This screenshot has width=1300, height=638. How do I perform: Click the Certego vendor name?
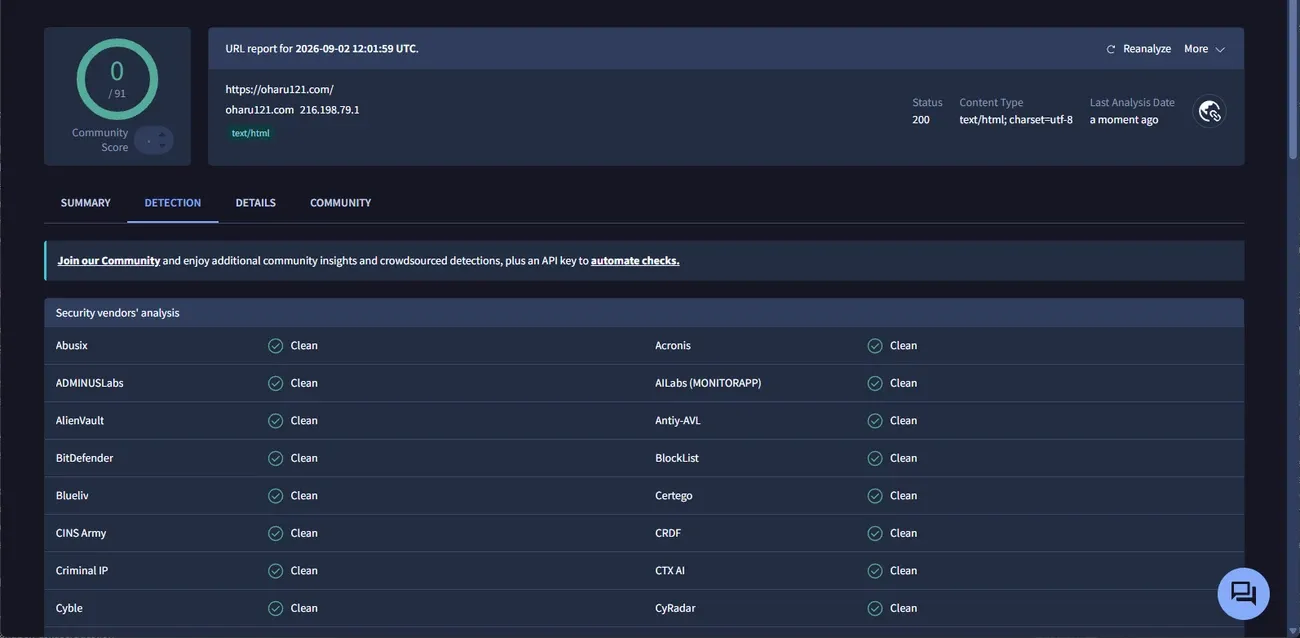click(x=674, y=496)
